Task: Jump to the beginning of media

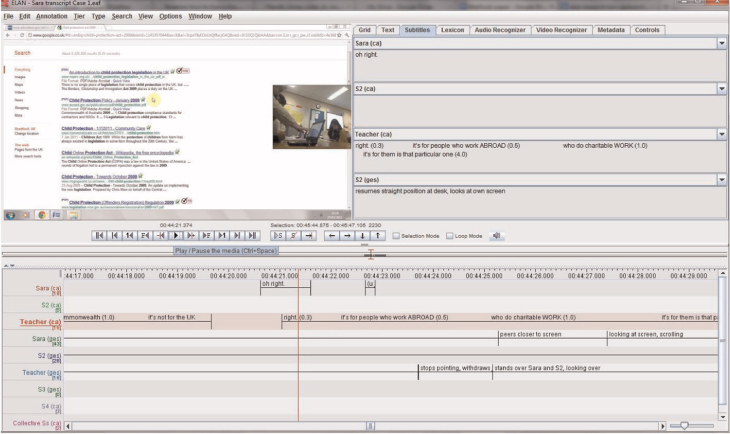Action: click(99, 235)
